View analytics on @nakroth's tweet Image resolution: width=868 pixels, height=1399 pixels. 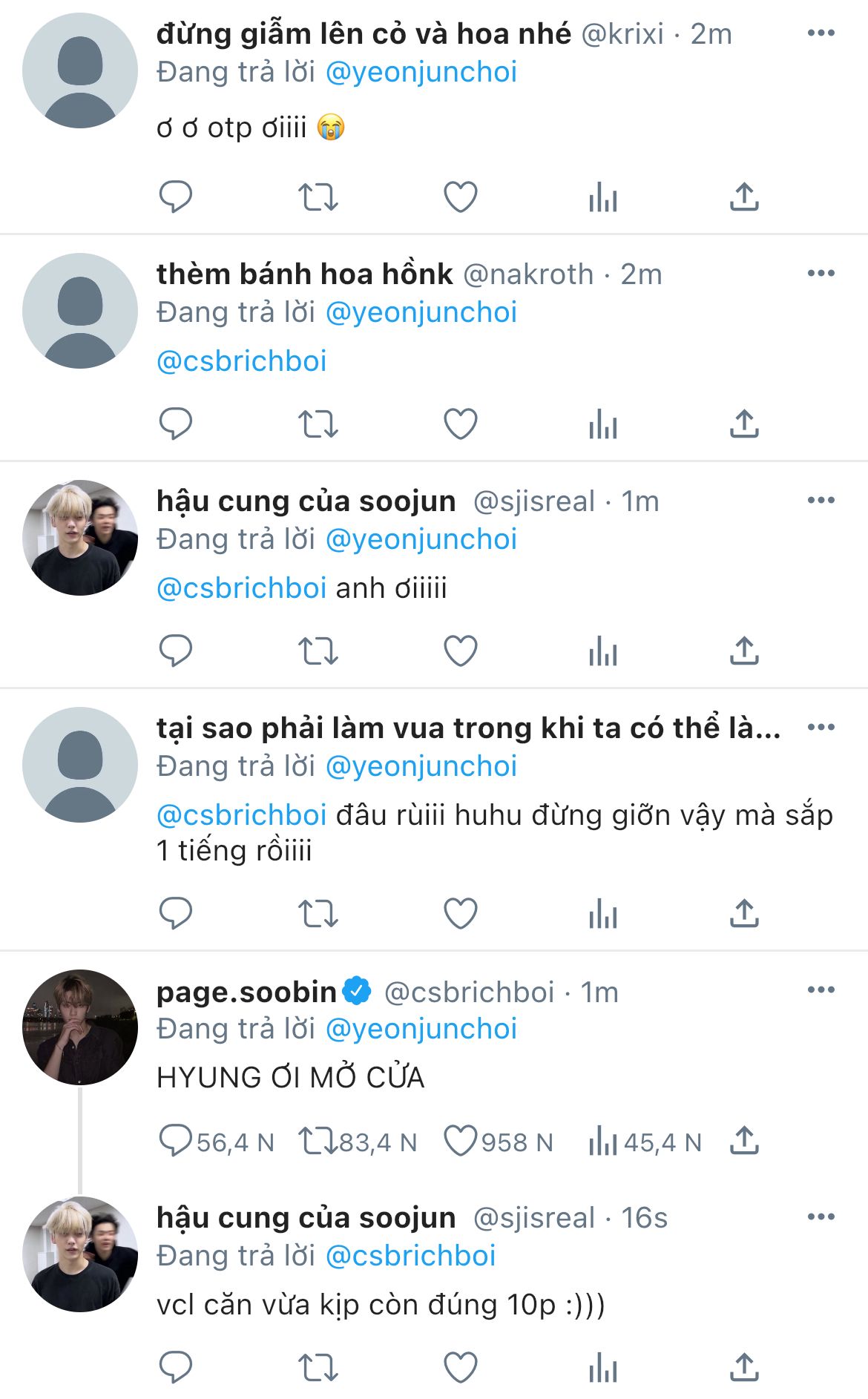click(602, 424)
